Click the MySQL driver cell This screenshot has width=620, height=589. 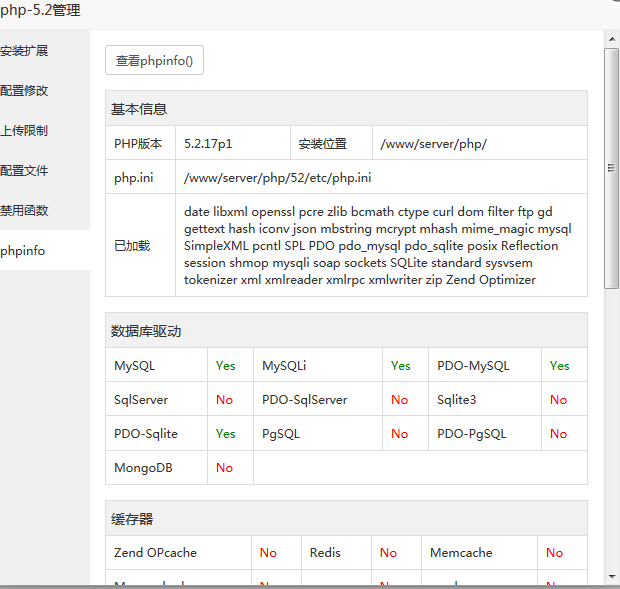(156, 365)
